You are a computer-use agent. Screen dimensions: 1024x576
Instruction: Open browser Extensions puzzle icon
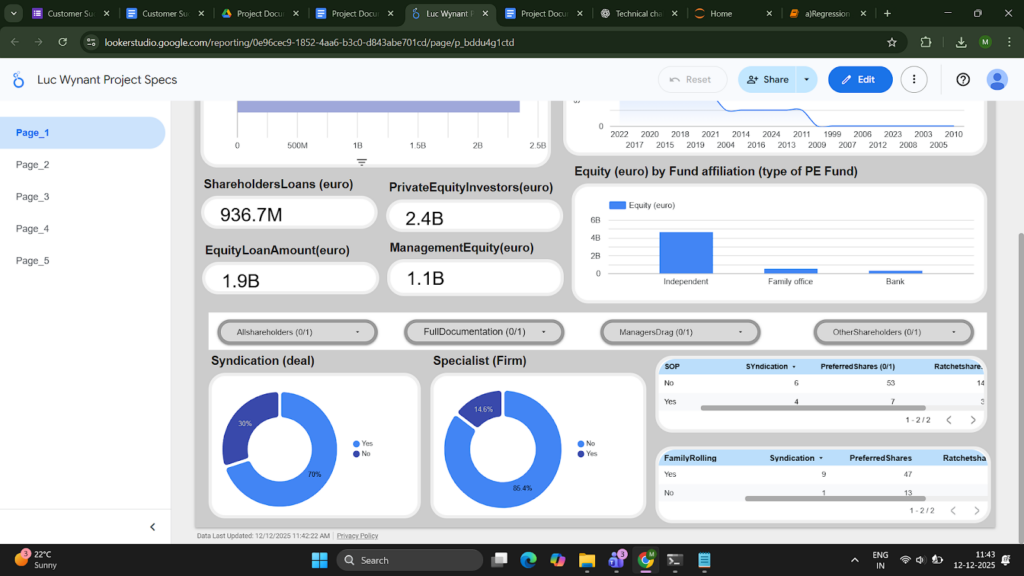pos(926,43)
